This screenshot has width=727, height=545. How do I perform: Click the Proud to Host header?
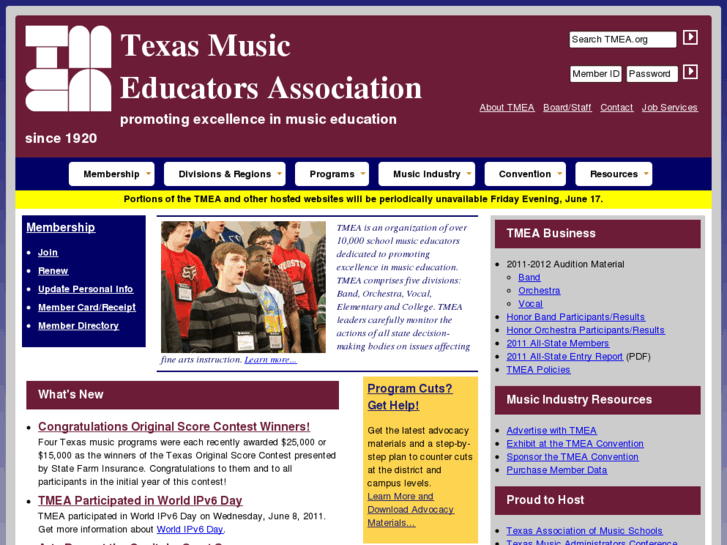coord(598,500)
